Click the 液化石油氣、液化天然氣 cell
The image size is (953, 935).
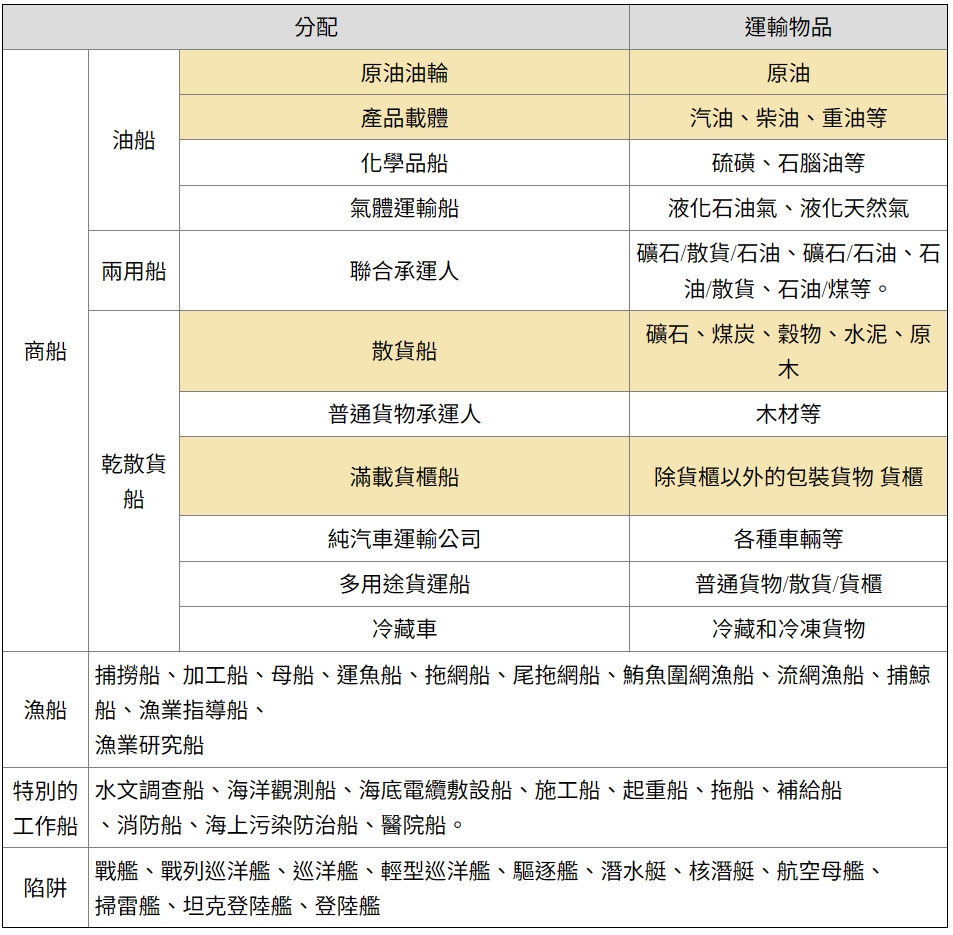(x=788, y=208)
